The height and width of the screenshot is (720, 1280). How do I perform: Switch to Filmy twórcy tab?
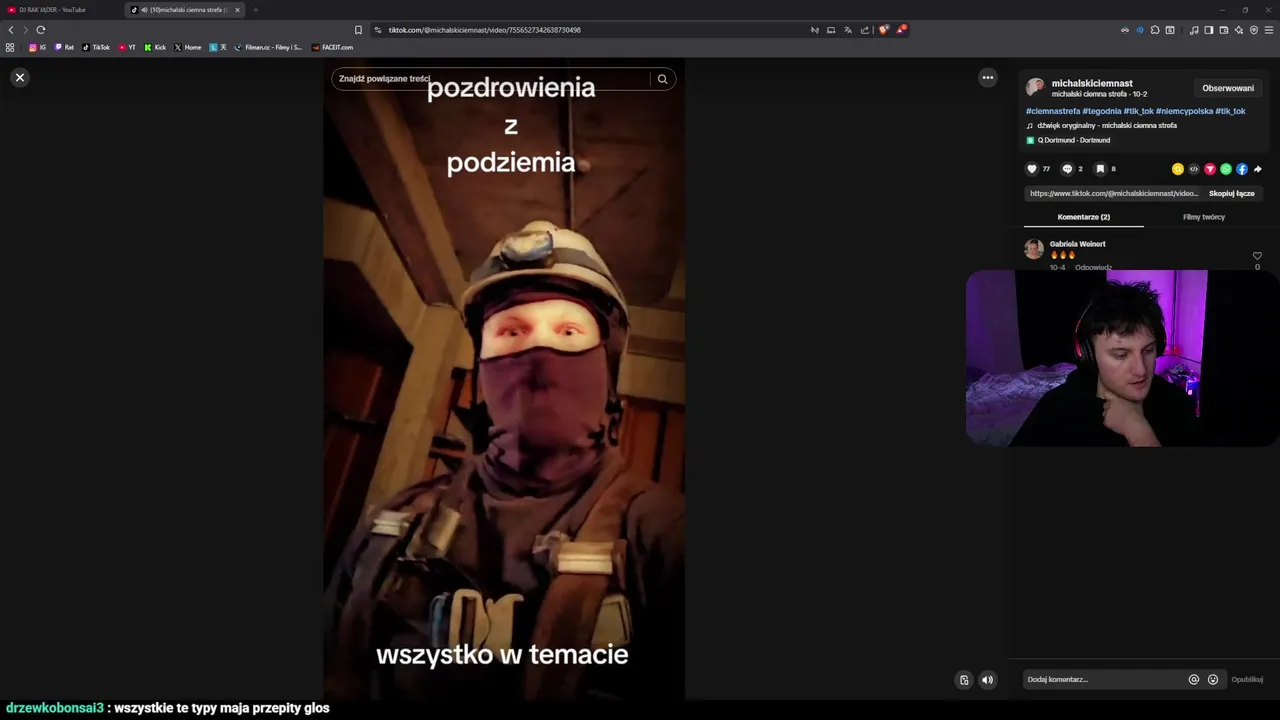click(1204, 217)
